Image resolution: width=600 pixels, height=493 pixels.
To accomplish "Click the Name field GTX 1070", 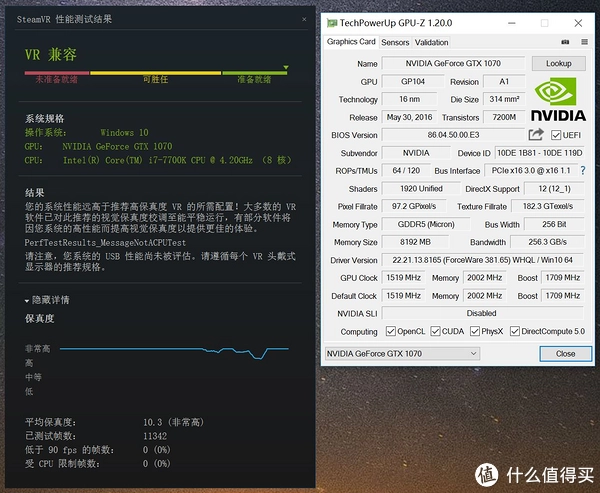I will [453, 64].
